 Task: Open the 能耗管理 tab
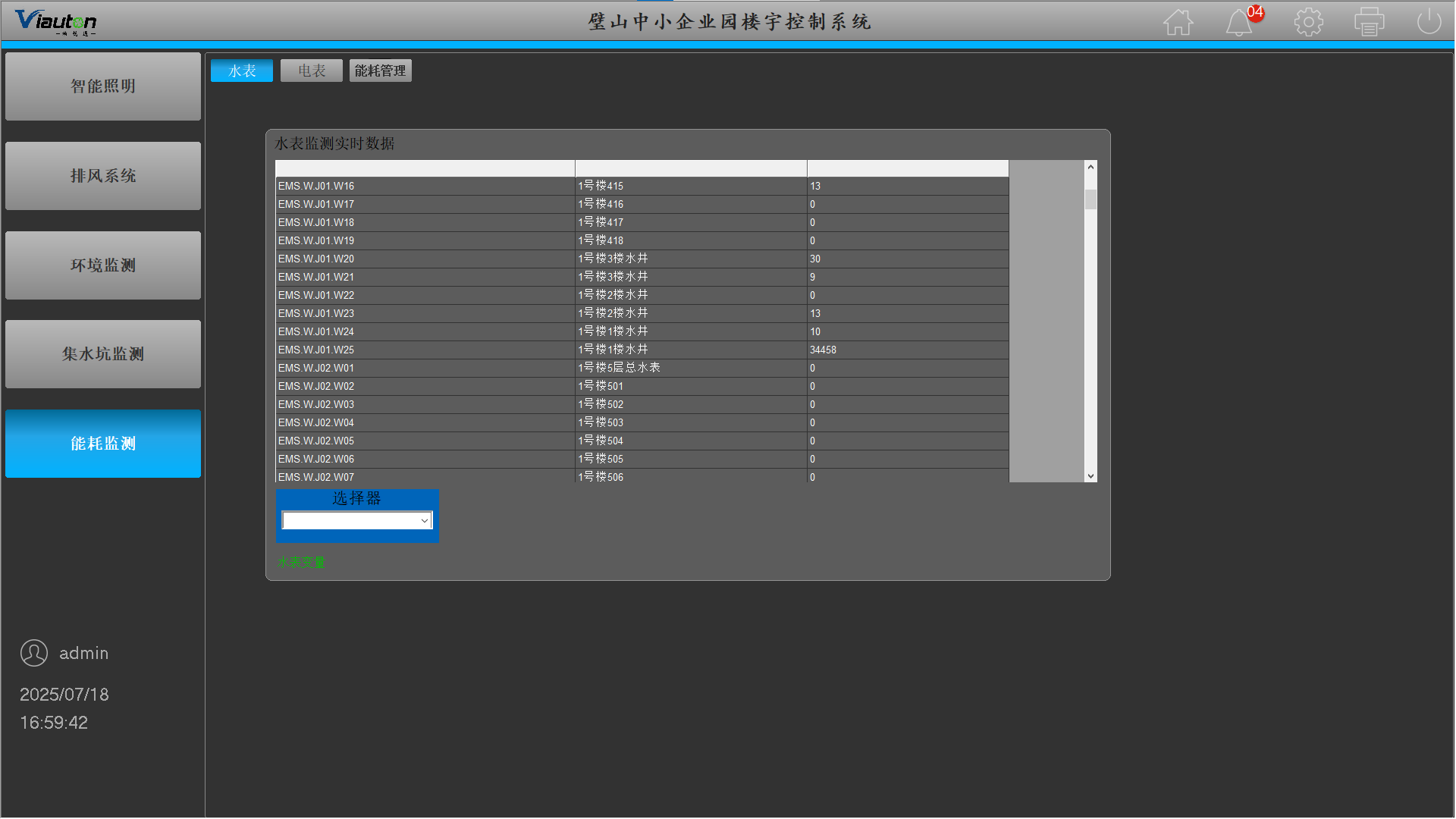coord(380,71)
